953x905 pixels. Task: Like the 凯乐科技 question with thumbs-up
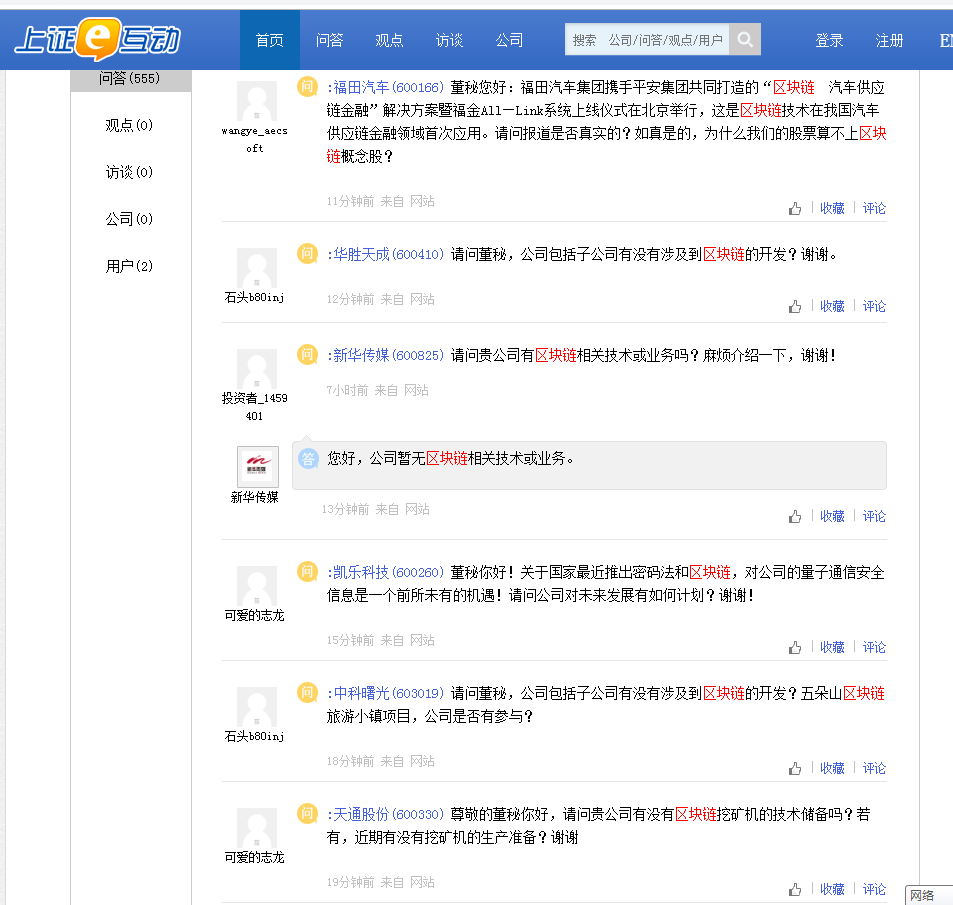795,647
